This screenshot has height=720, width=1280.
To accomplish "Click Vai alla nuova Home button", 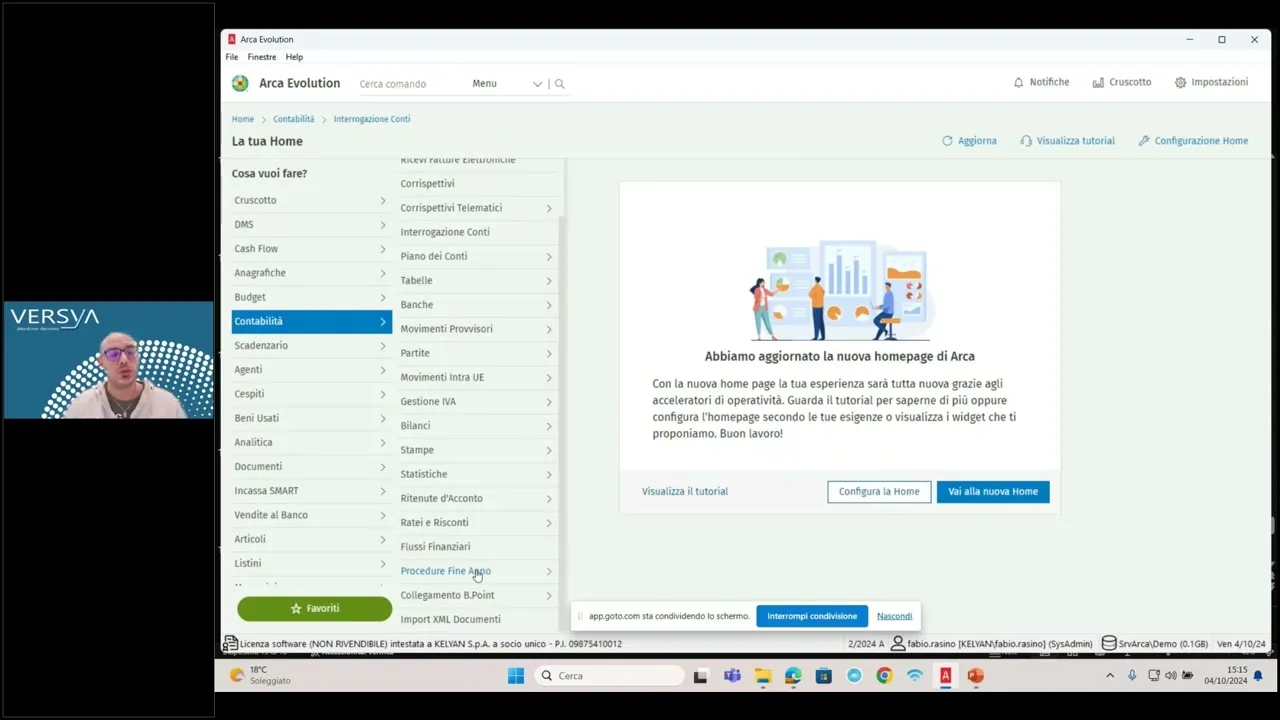I will tap(993, 491).
